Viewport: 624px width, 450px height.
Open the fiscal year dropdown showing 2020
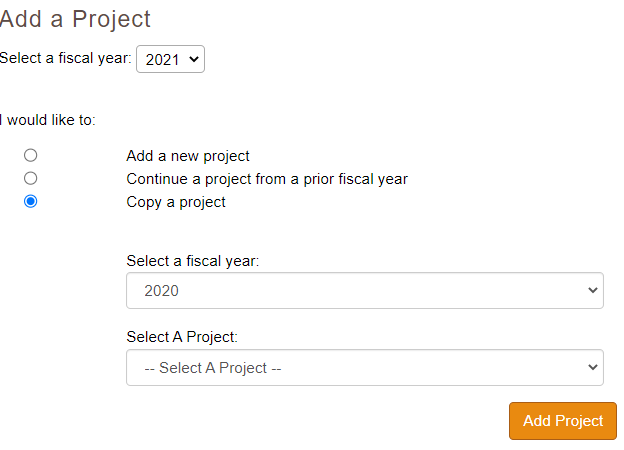click(364, 291)
